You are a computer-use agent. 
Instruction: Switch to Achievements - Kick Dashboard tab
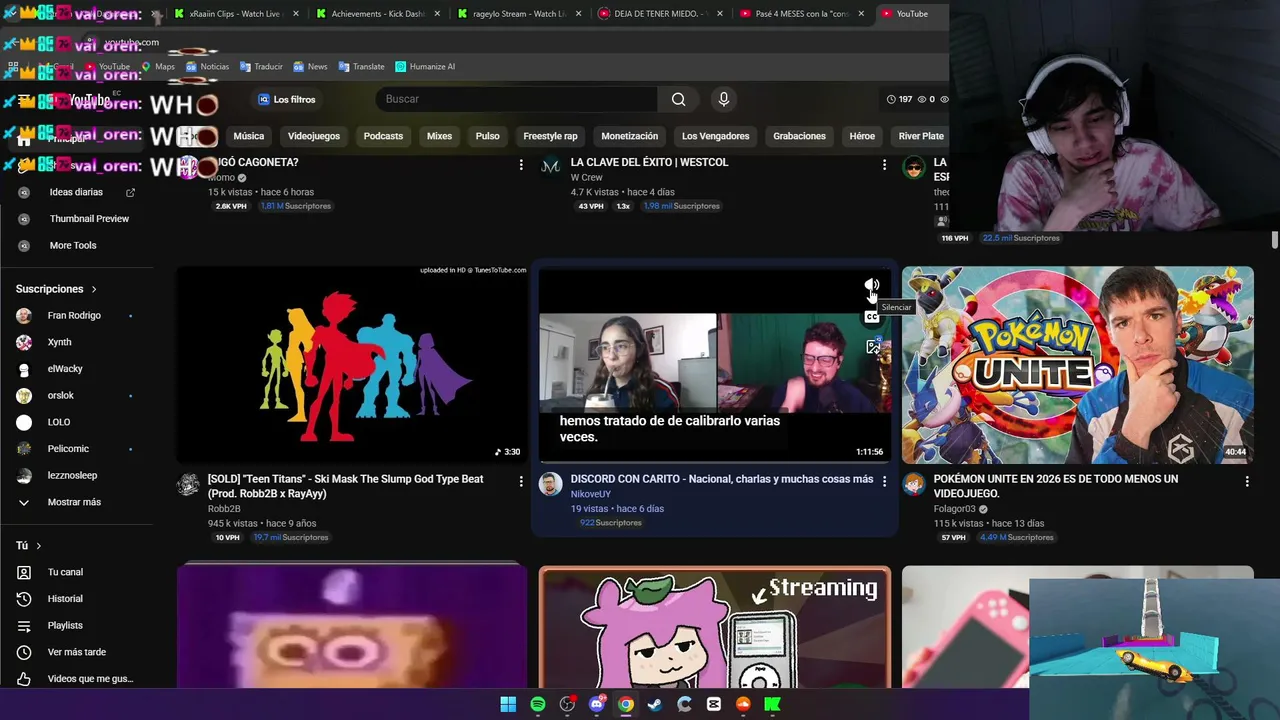(x=377, y=14)
